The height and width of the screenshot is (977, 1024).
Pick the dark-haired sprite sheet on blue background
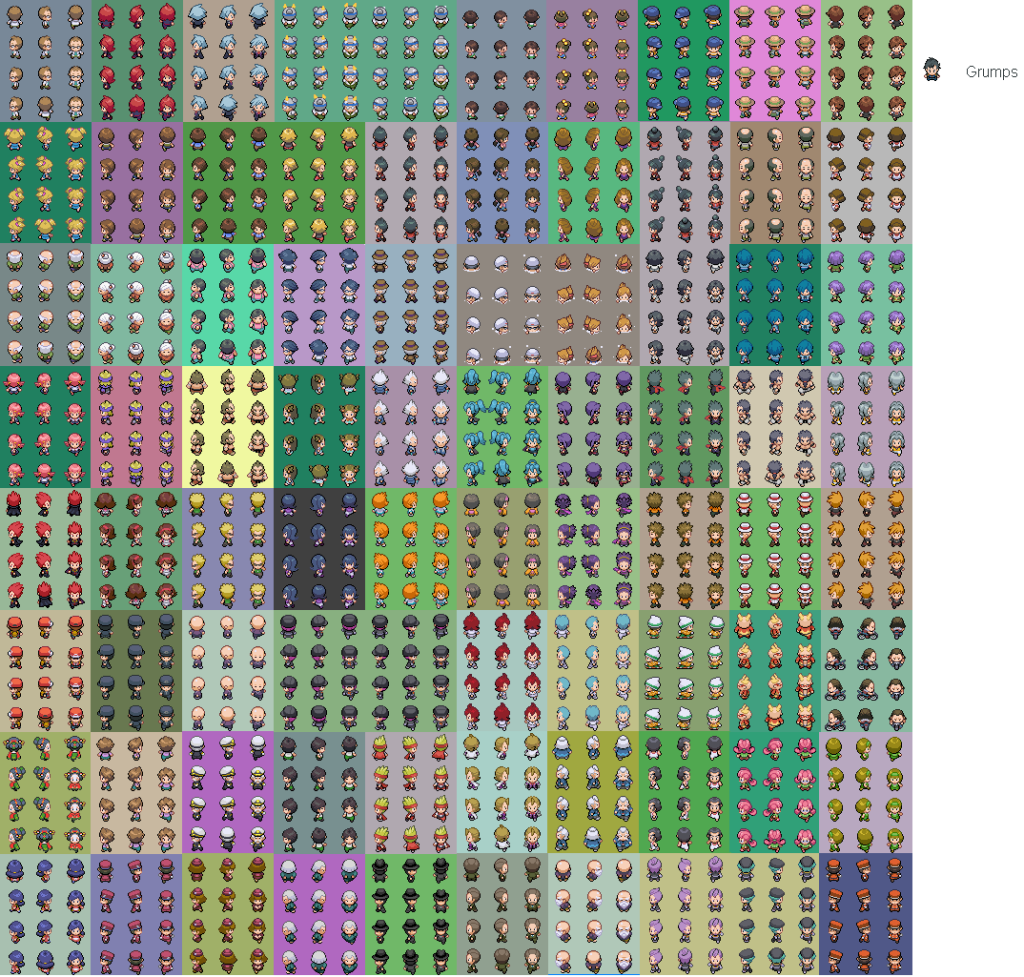coord(502,183)
